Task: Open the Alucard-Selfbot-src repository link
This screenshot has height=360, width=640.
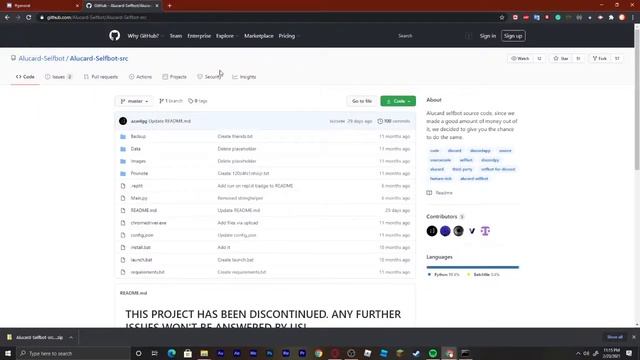Action: point(99,58)
